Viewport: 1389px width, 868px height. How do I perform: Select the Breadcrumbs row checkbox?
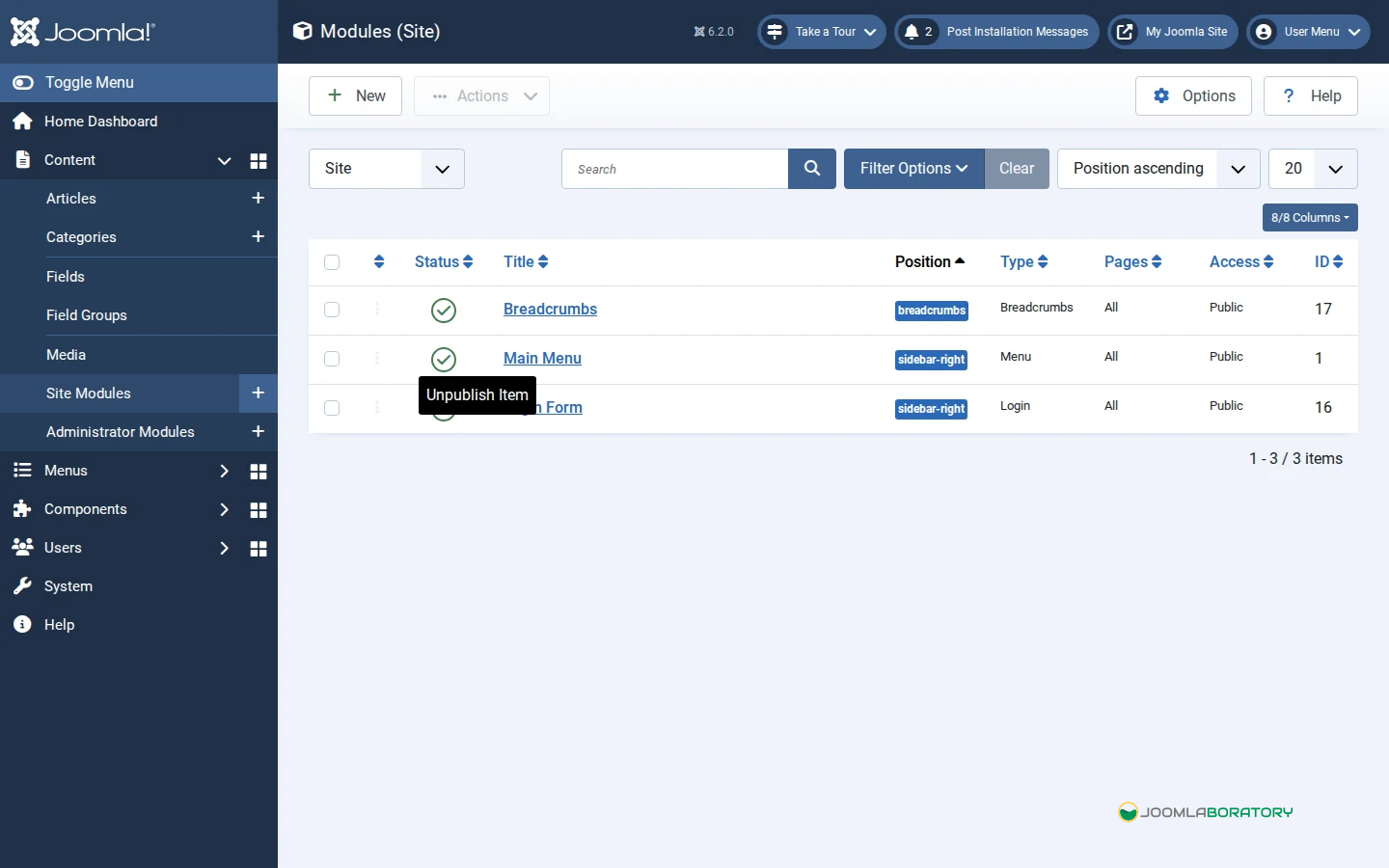click(x=332, y=310)
